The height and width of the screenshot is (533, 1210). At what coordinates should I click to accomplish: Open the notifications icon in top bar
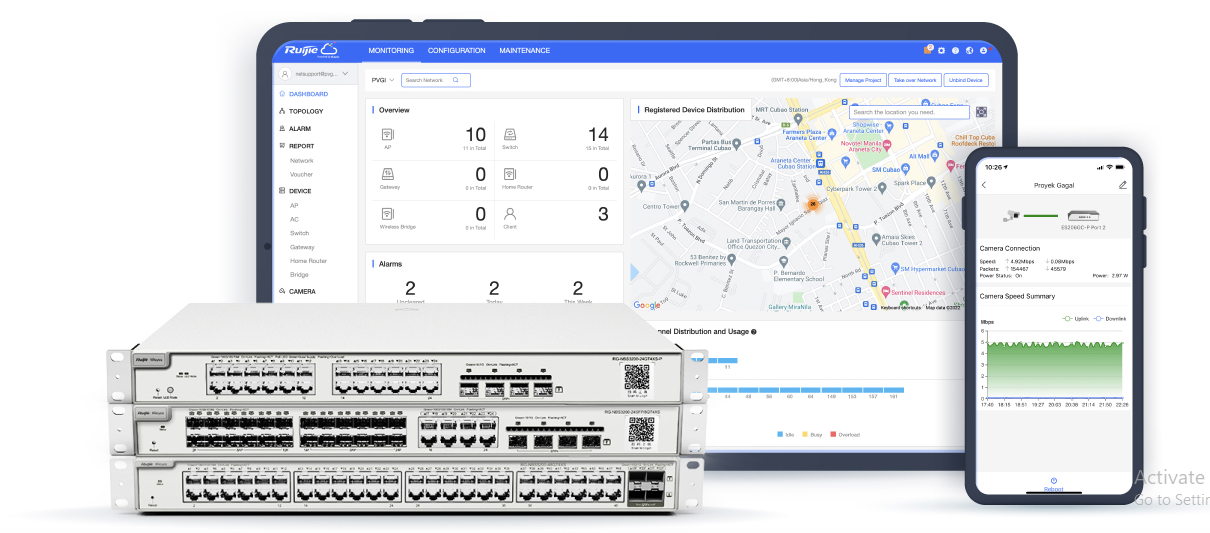[x=927, y=50]
